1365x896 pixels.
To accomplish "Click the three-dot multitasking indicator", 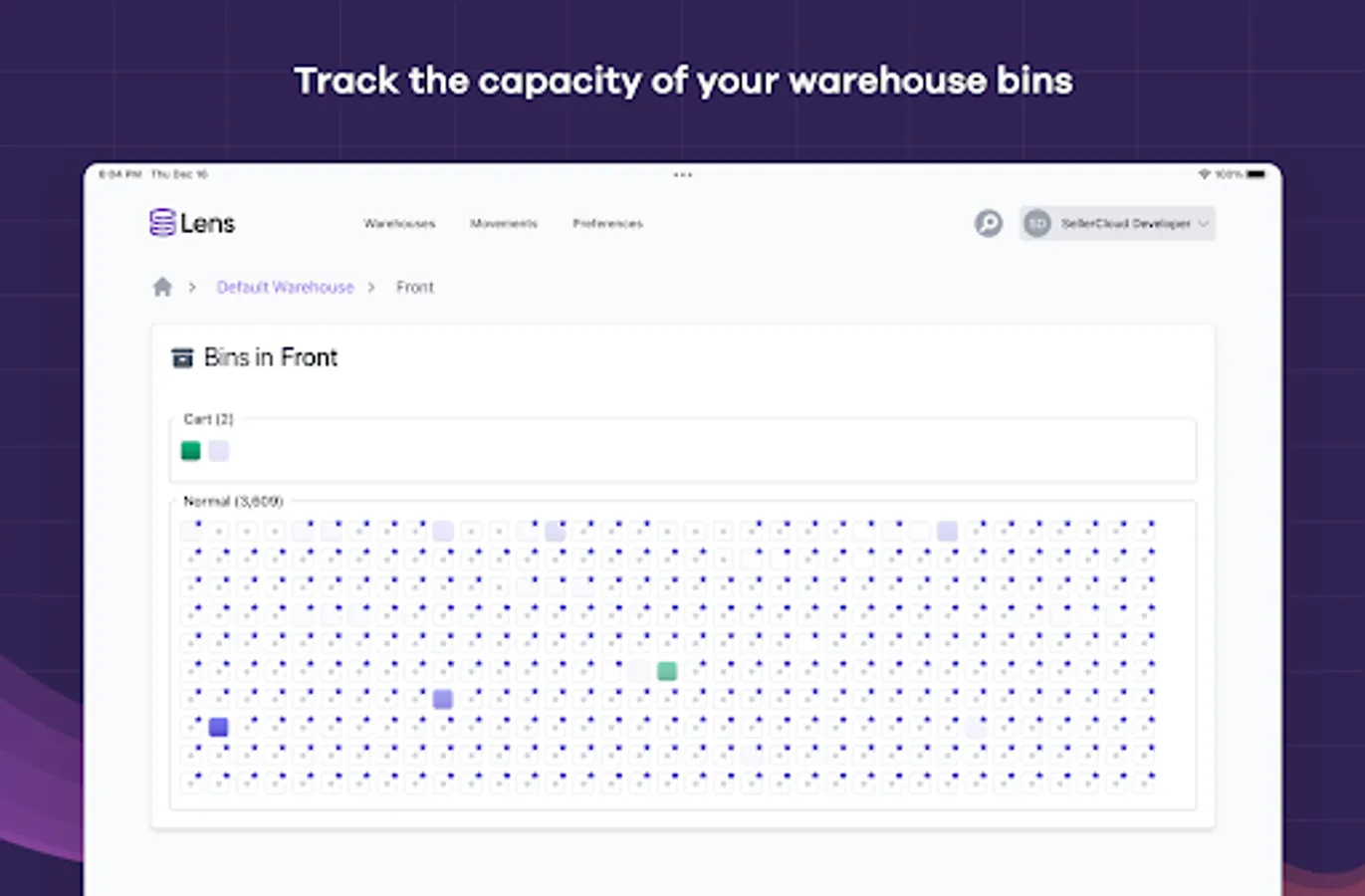I will 682,174.
